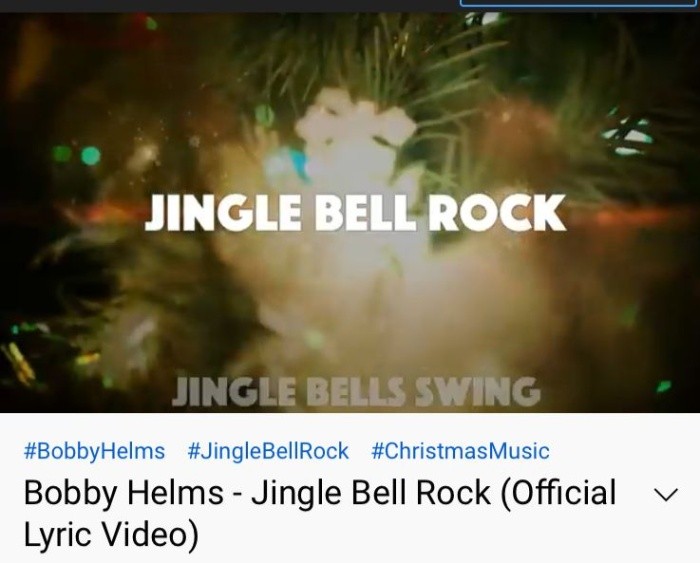Tap the faded JINGLE BELLS SWING lyric
Screen dimensions: 700x563
356,391
